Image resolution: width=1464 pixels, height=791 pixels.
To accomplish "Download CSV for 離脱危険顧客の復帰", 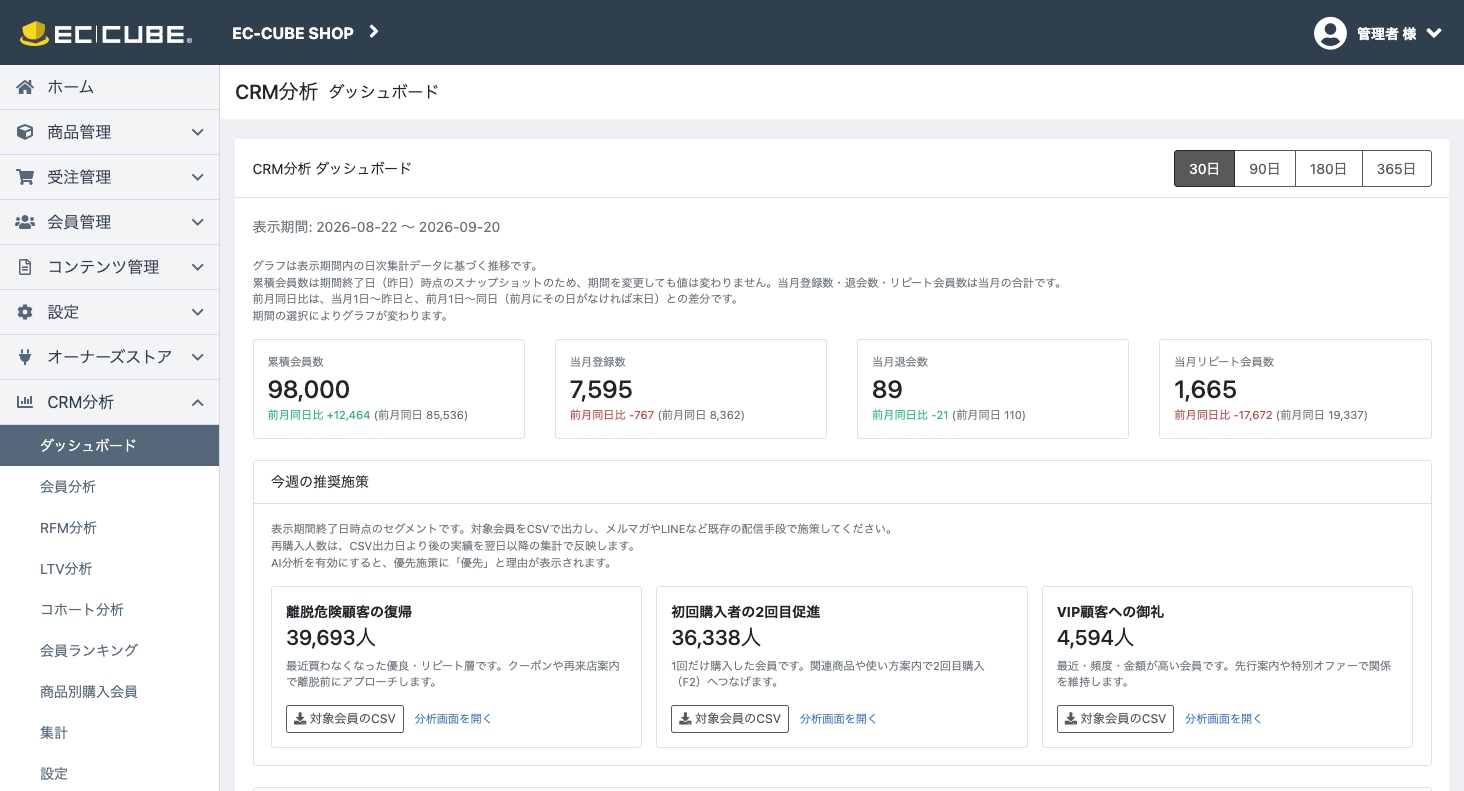I will pyautogui.click(x=345, y=718).
